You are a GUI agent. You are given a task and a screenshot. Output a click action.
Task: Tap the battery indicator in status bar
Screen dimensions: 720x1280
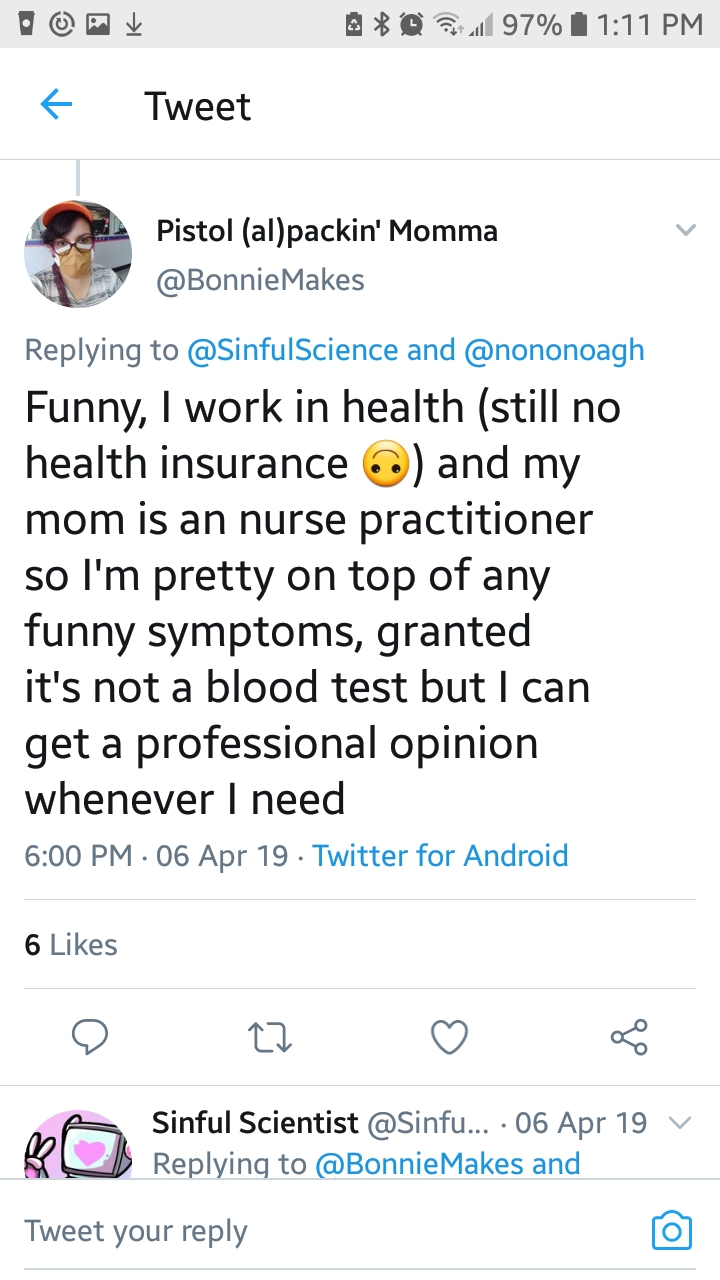tap(577, 25)
